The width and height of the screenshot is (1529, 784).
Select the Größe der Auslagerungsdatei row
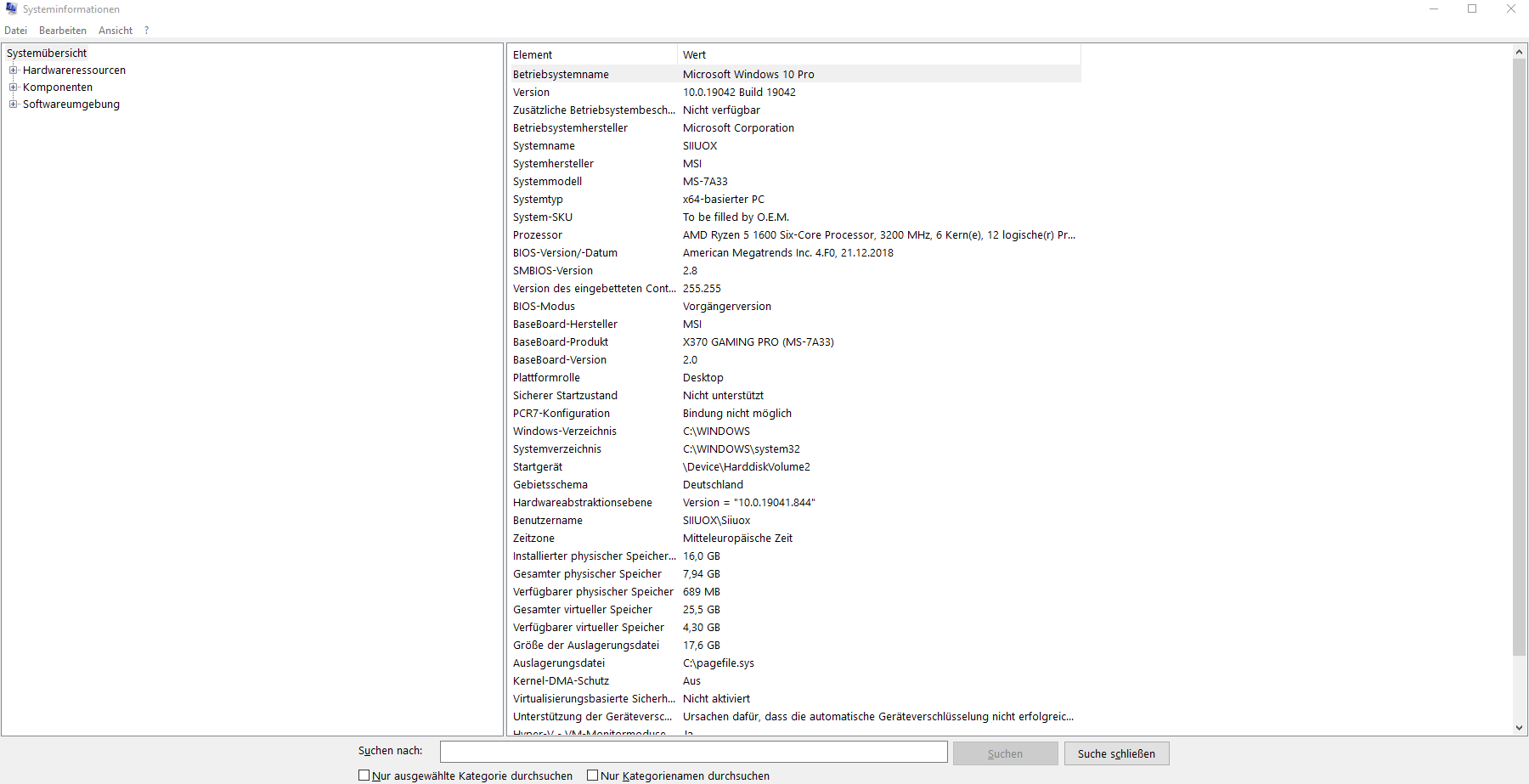(794, 646)
